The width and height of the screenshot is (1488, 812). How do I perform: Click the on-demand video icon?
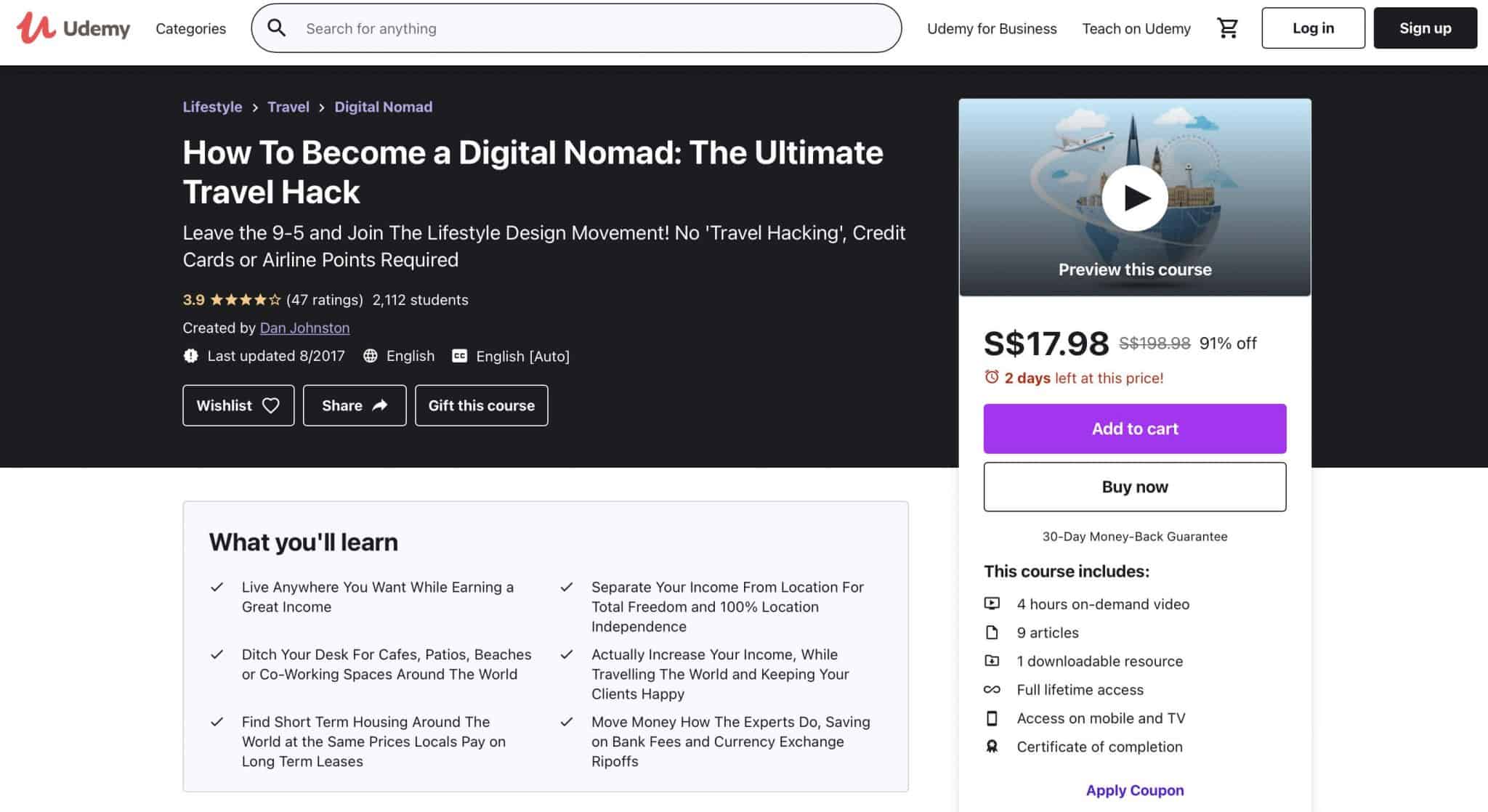[x=992, y=604]
